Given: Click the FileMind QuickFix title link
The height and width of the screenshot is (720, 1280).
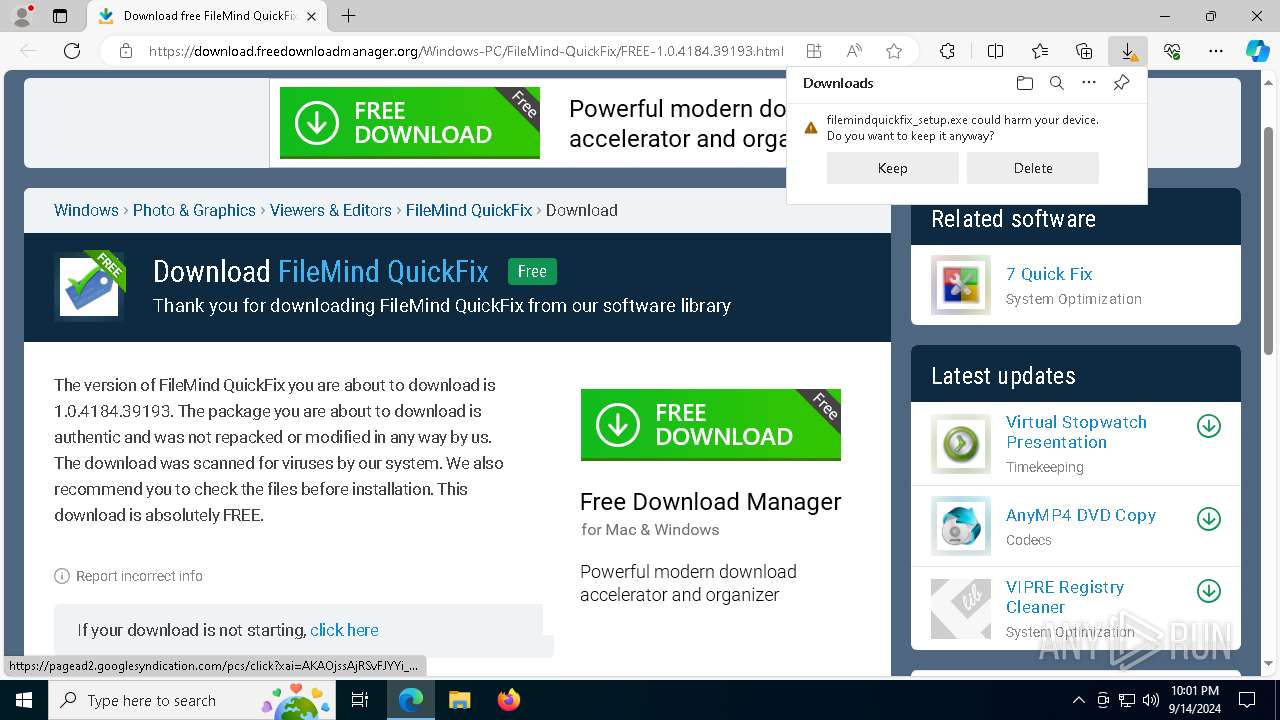Looking at the screenshot, I should 383,271.
